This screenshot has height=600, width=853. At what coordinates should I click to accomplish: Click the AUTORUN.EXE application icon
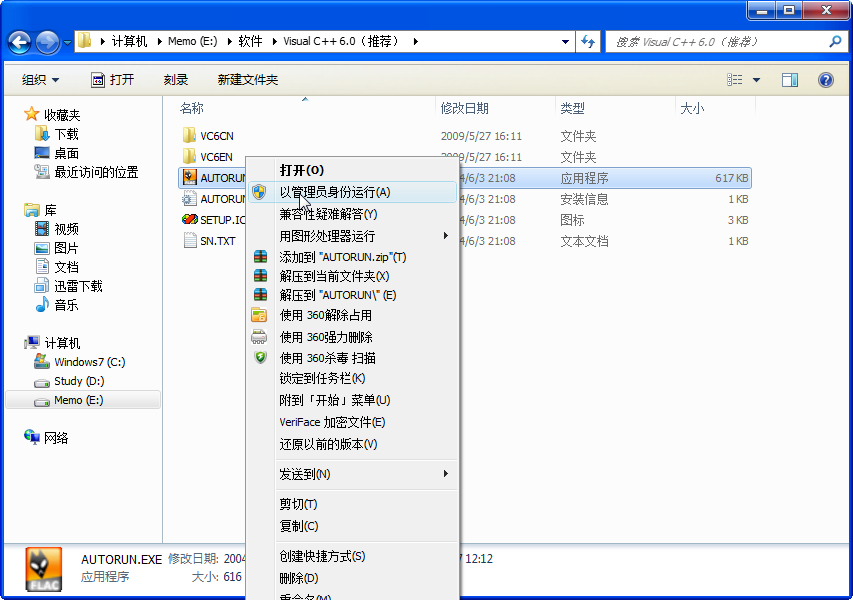click(x=189, y=177)
